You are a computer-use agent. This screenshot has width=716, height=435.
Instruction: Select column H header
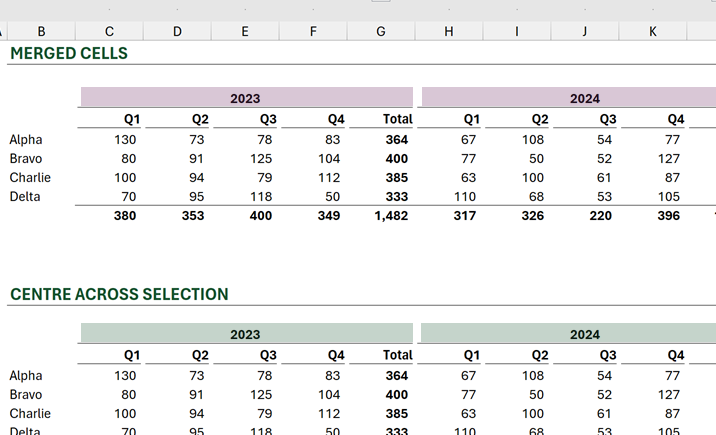coord(449,31)
